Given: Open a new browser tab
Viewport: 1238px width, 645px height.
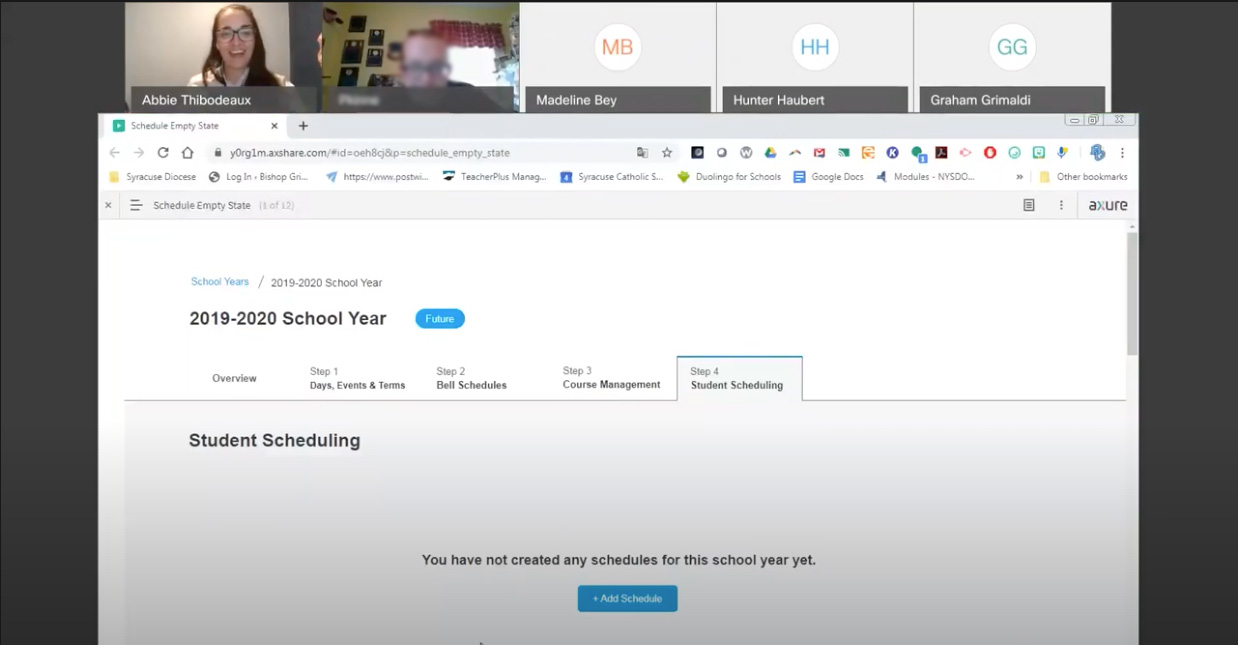Looking at the screenshot, I should 303,126.
